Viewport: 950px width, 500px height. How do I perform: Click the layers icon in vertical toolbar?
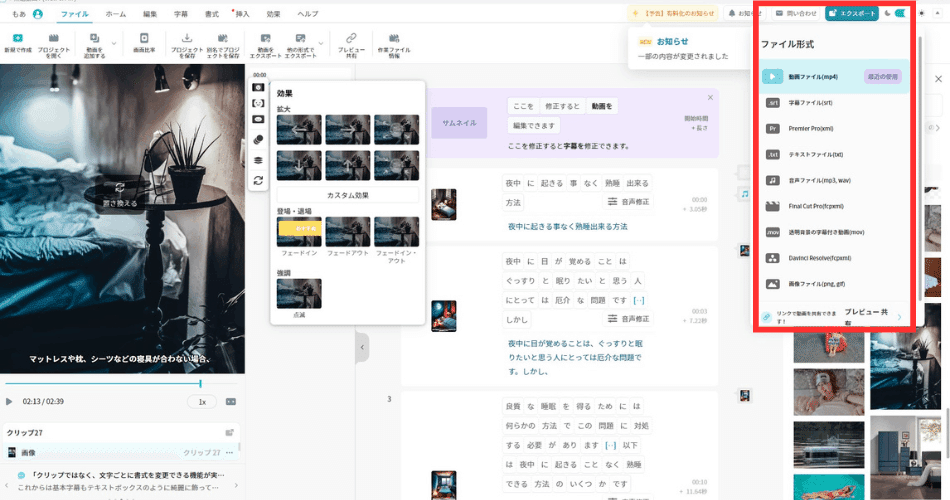[258, 161]
